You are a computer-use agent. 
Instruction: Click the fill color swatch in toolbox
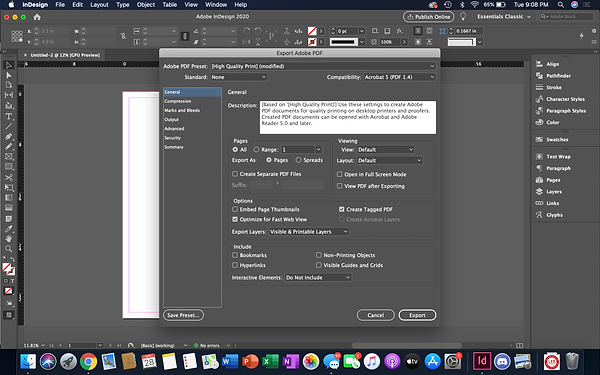(x=7, y=267)
